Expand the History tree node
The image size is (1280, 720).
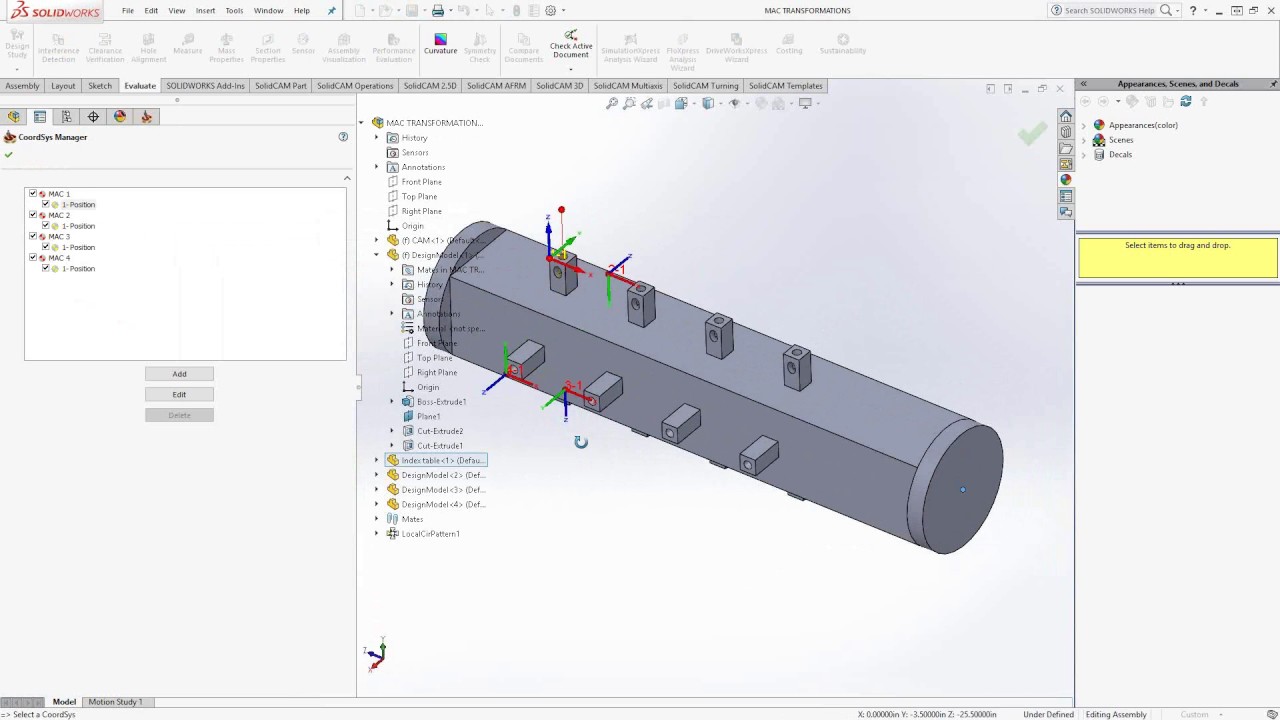tap(377, 138)
